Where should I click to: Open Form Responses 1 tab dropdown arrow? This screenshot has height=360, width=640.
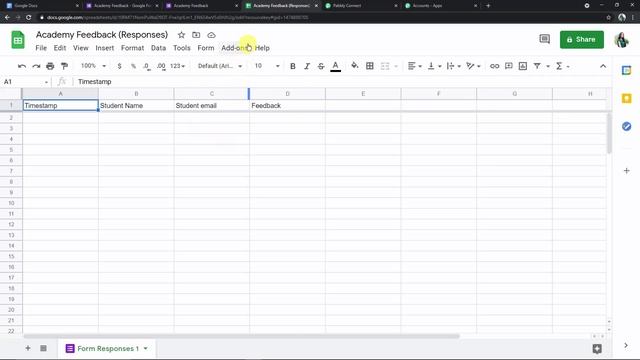pyautogui.click(x=146, y=349)
